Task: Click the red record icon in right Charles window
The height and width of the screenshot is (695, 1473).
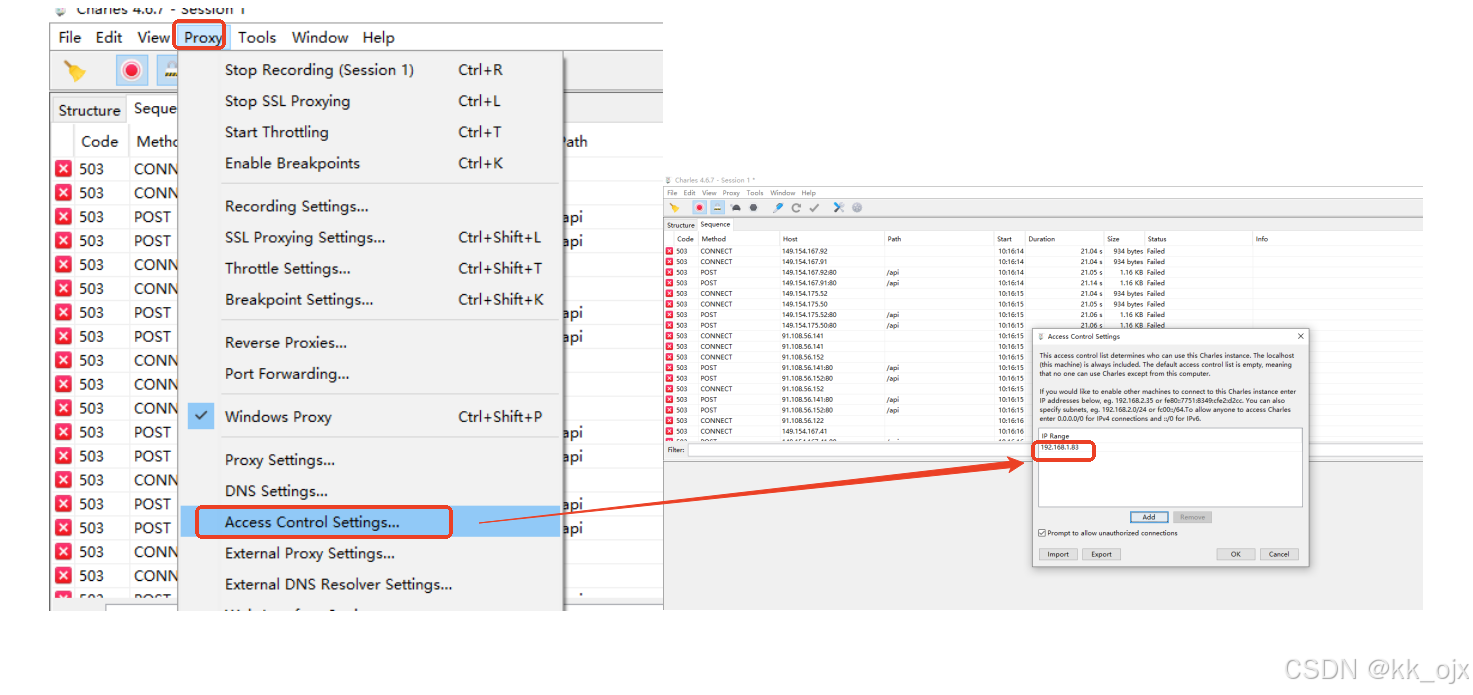Action: click(x=699, y=208)
